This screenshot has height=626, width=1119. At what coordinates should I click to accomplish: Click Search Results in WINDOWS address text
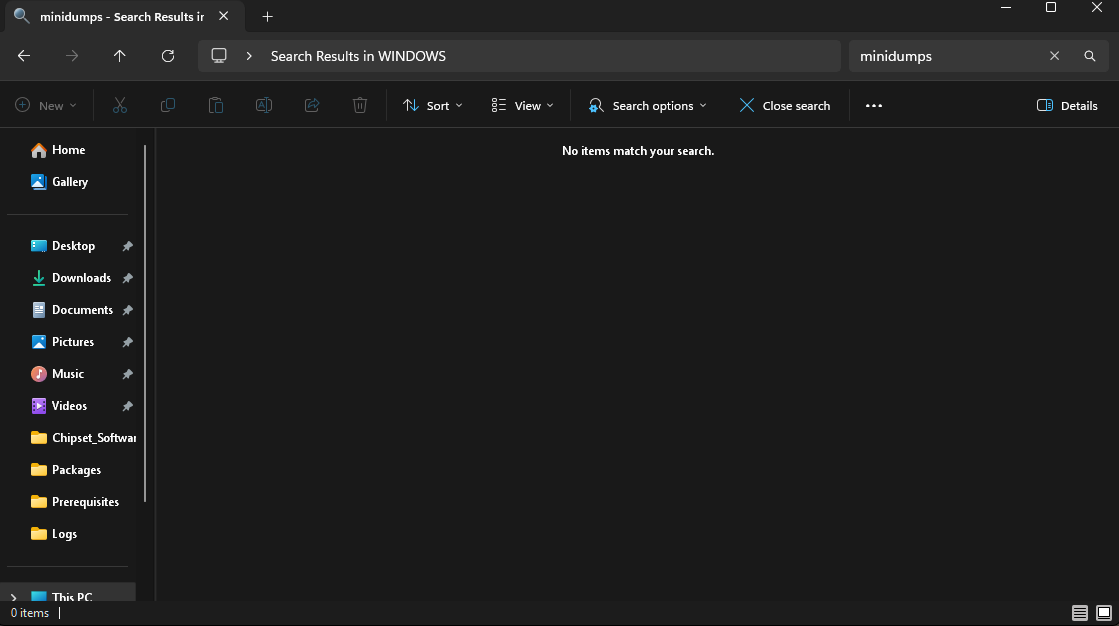tap(358, 56)
